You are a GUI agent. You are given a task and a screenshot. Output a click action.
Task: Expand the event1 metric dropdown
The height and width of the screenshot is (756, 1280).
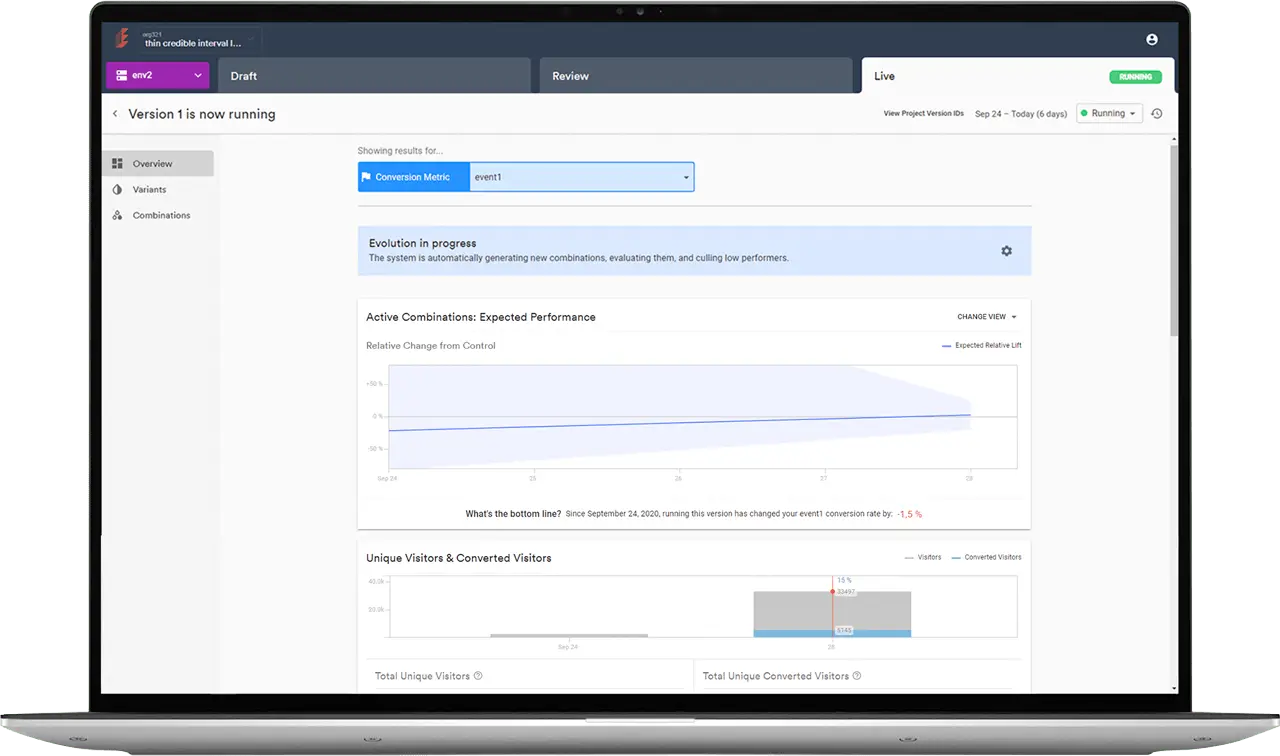(581, 177)
